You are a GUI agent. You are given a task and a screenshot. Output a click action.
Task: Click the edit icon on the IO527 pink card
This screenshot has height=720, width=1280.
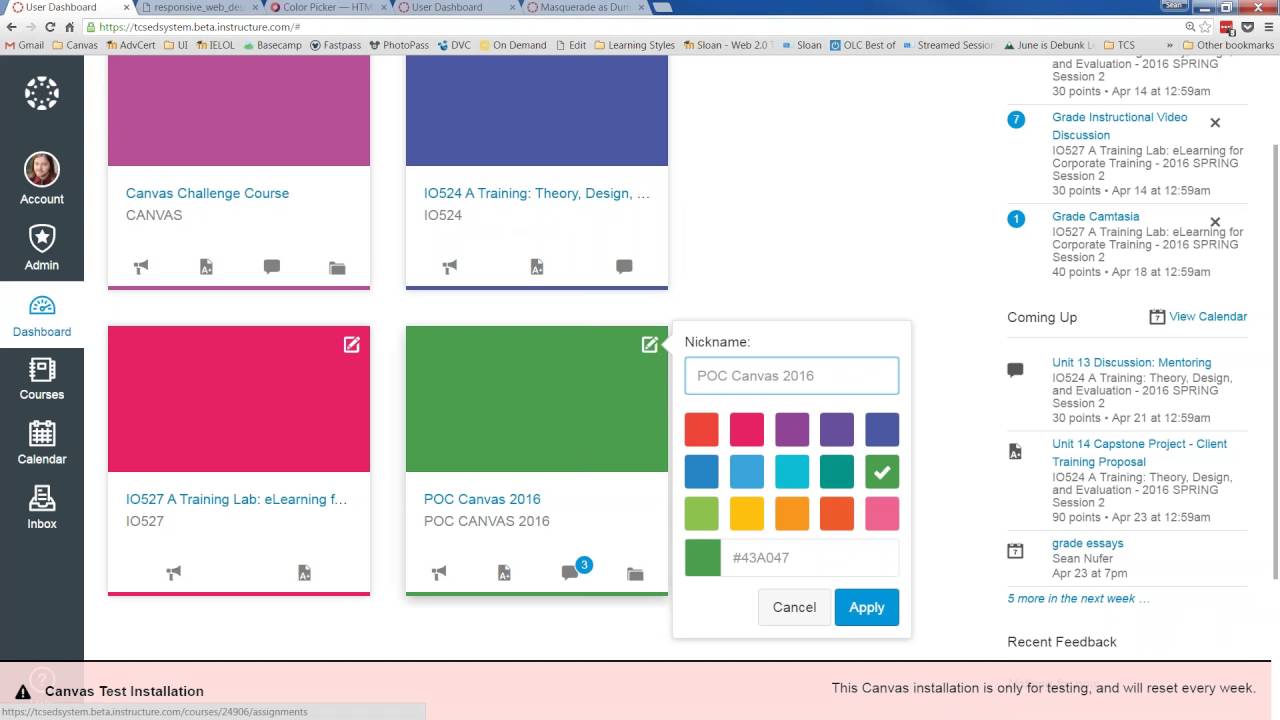tap(352, 344)
